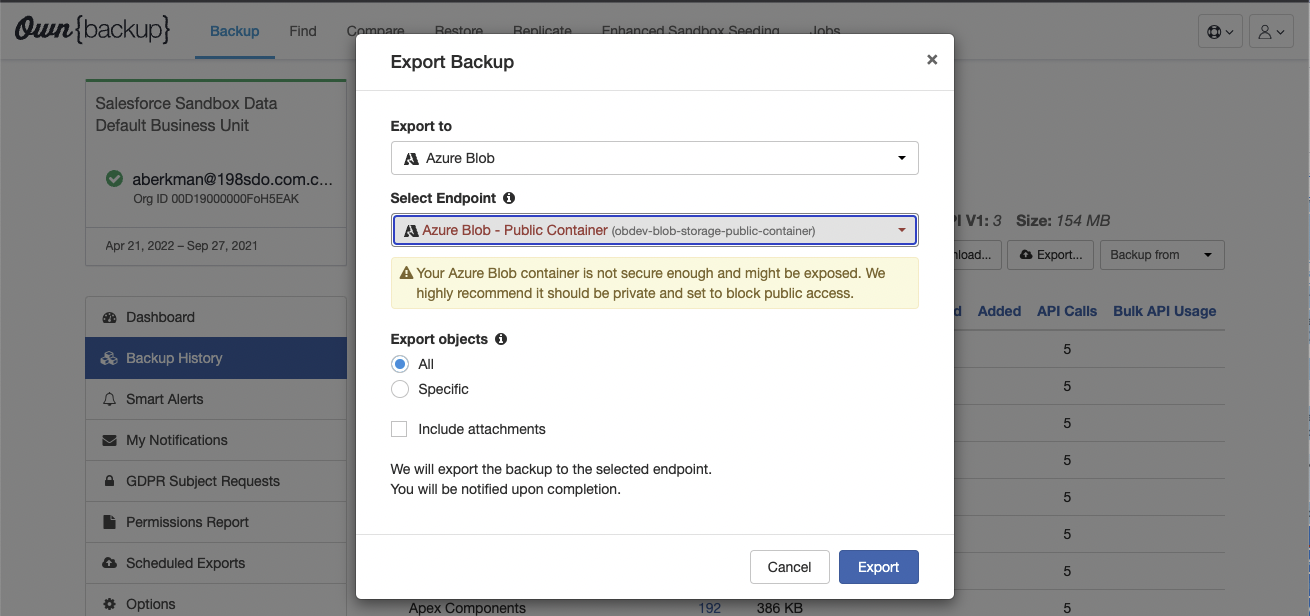The width and height of the screenshot is (1310, 616).
Task: Open the Export to dropdown
Action: [654, 158]
